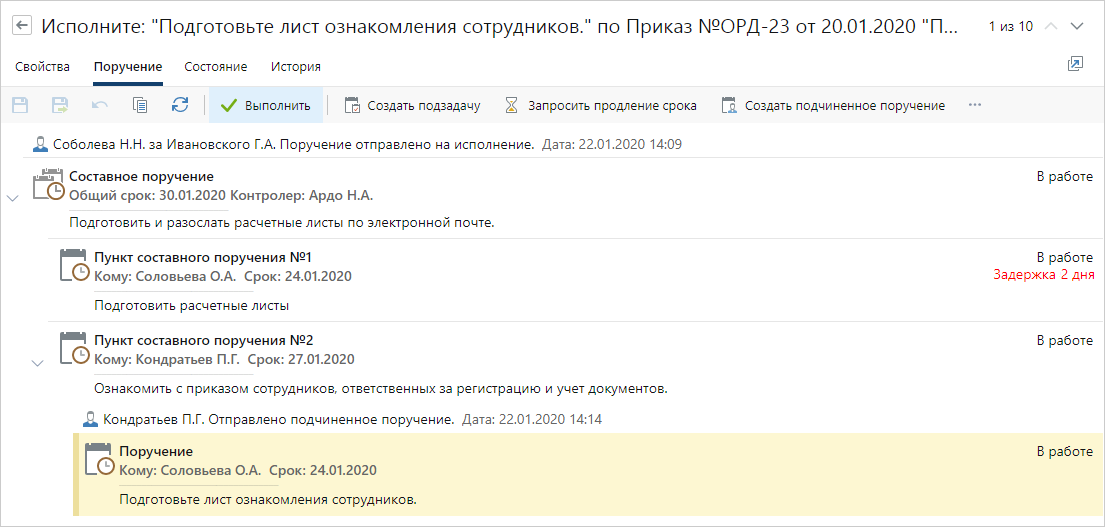This screenshot has height=527, width=1105.
Task: Request deadline extension via Запросить продление срока
Action: [600, 105]
